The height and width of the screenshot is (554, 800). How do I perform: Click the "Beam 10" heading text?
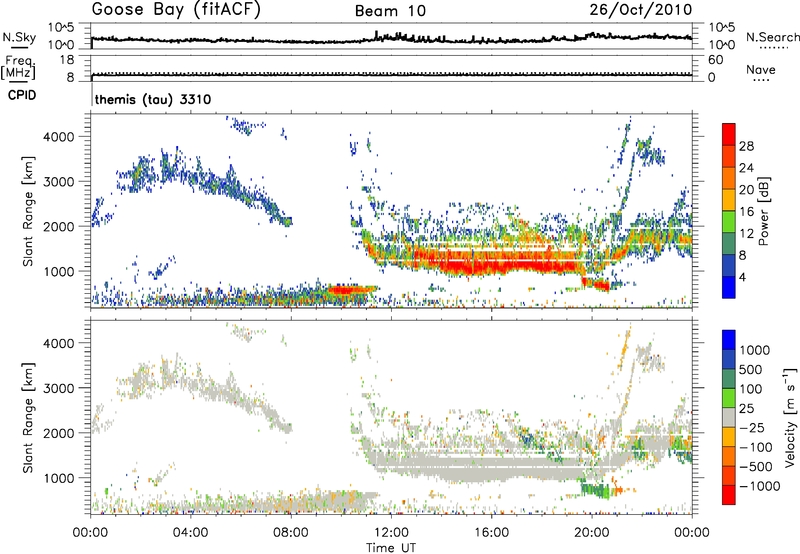pyautogui.click(x=390, y=11)
